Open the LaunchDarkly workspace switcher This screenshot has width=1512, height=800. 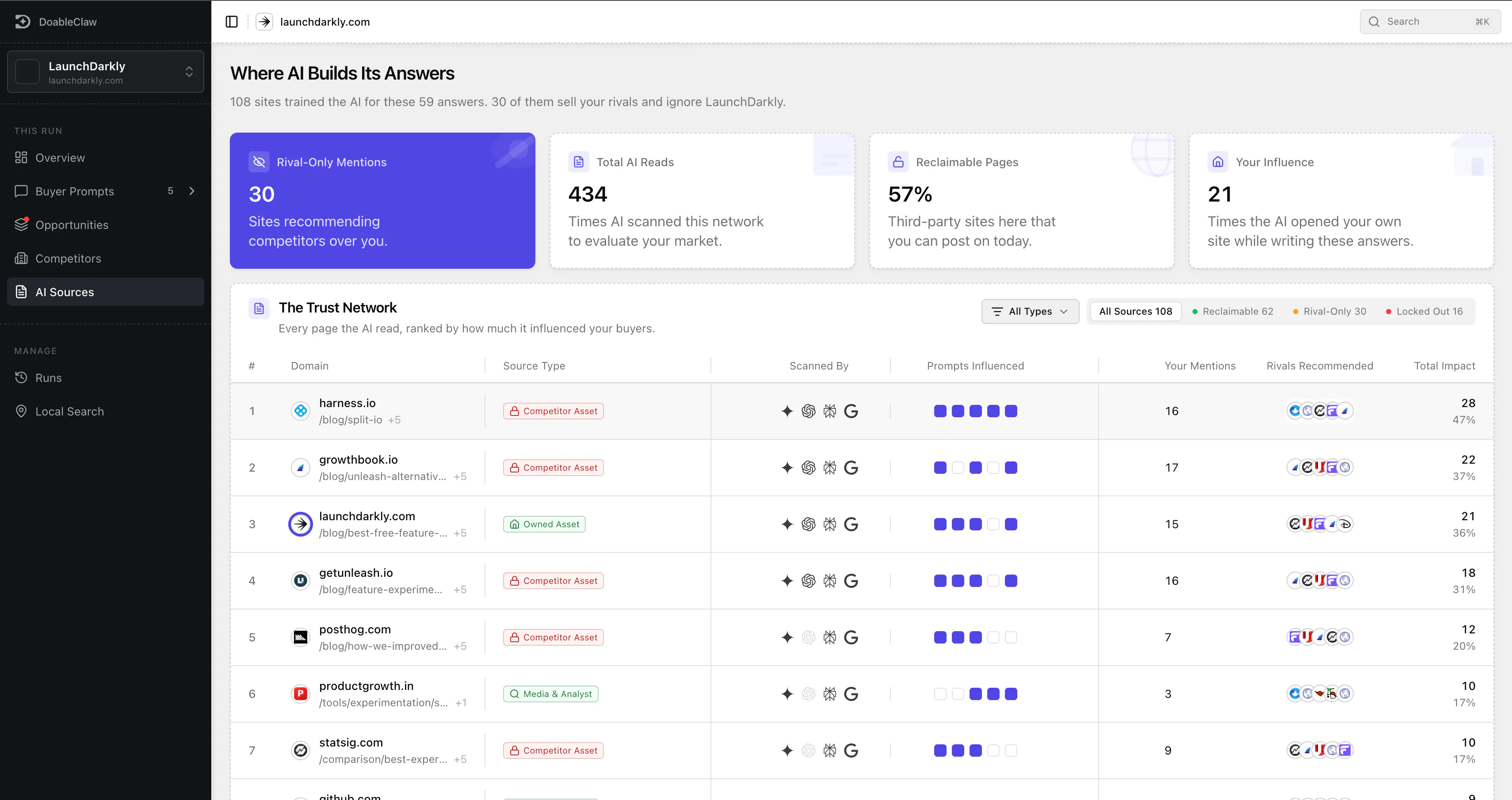106,72
